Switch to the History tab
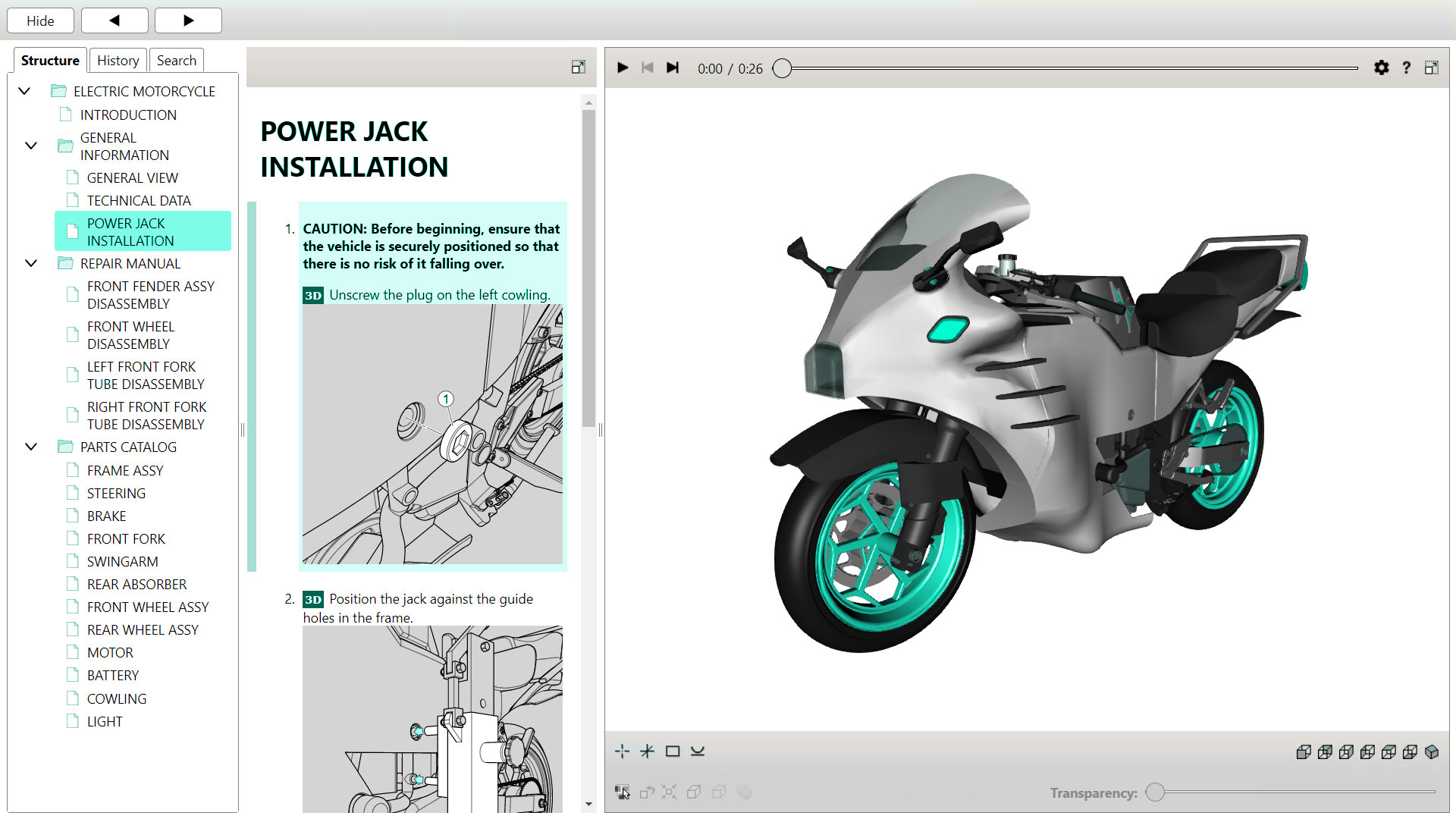 pyautogui.click(x=118, y=60)
